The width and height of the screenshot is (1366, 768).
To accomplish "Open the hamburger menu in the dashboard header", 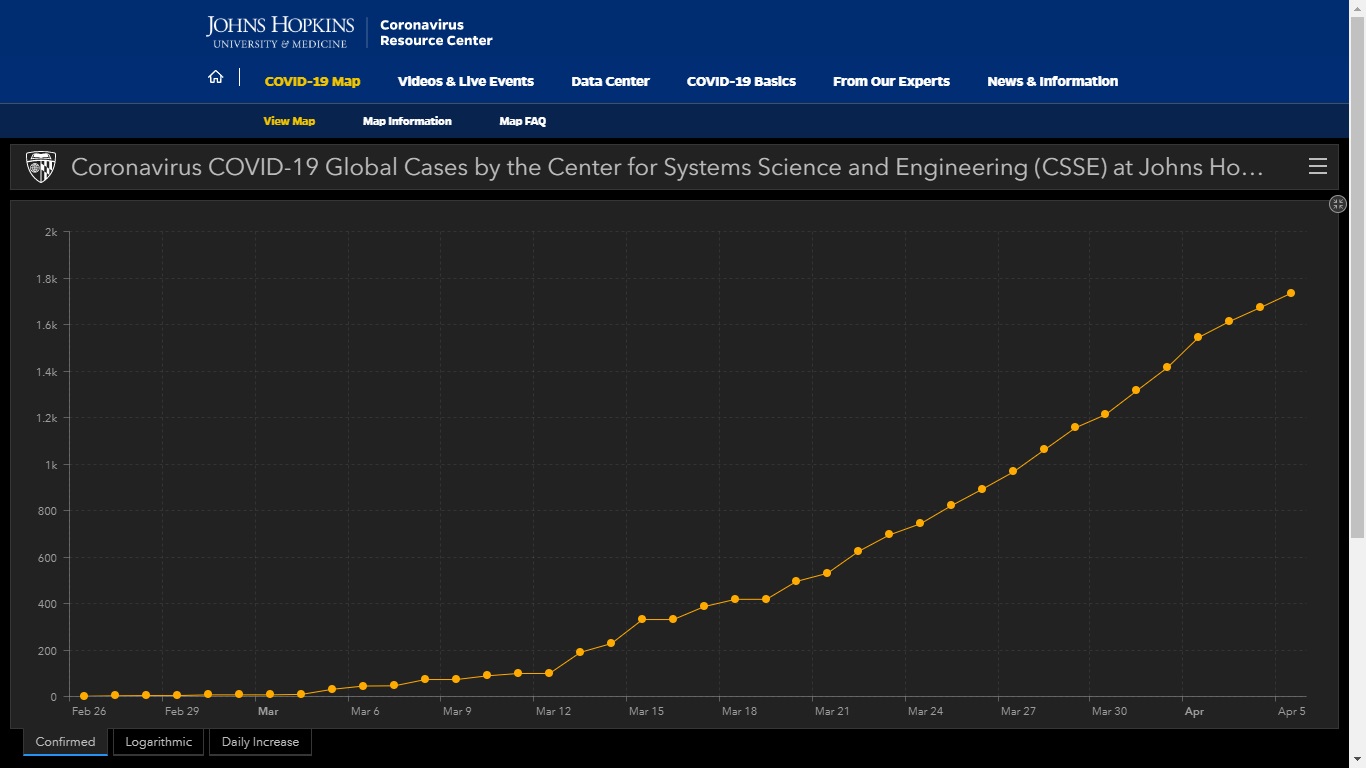I will tap(1318, 167).
